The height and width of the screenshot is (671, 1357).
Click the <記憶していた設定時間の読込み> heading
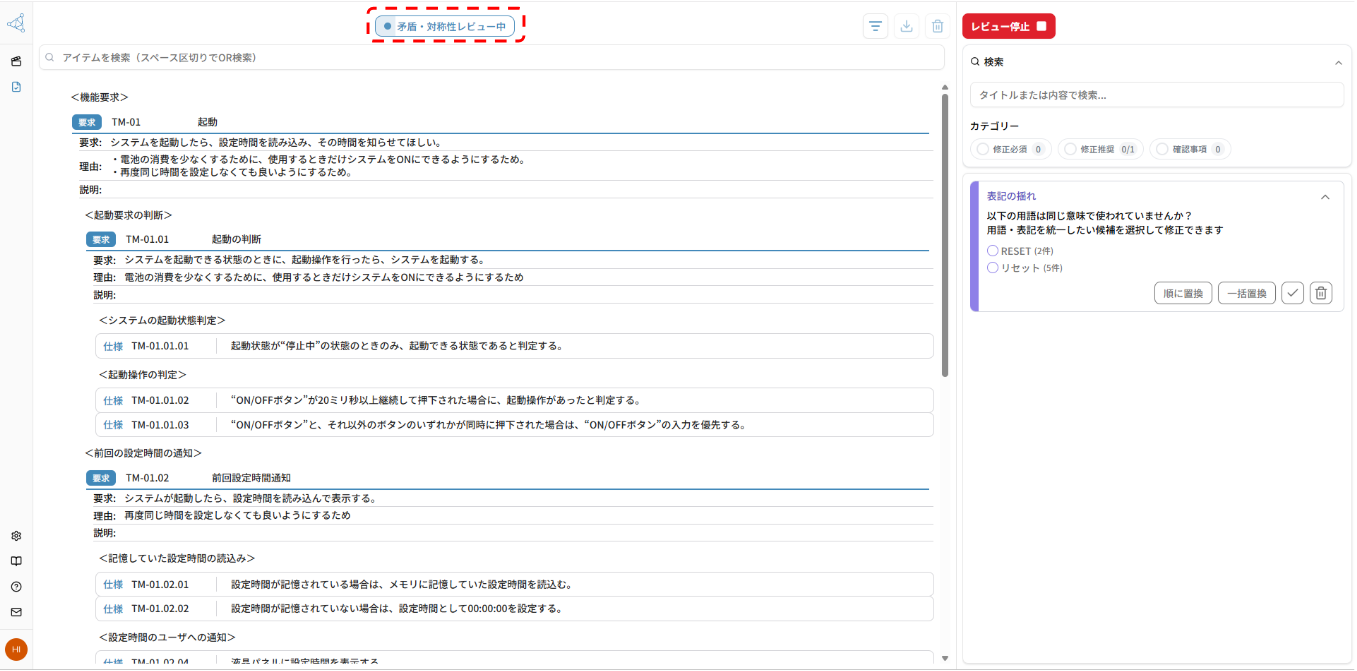177,558
